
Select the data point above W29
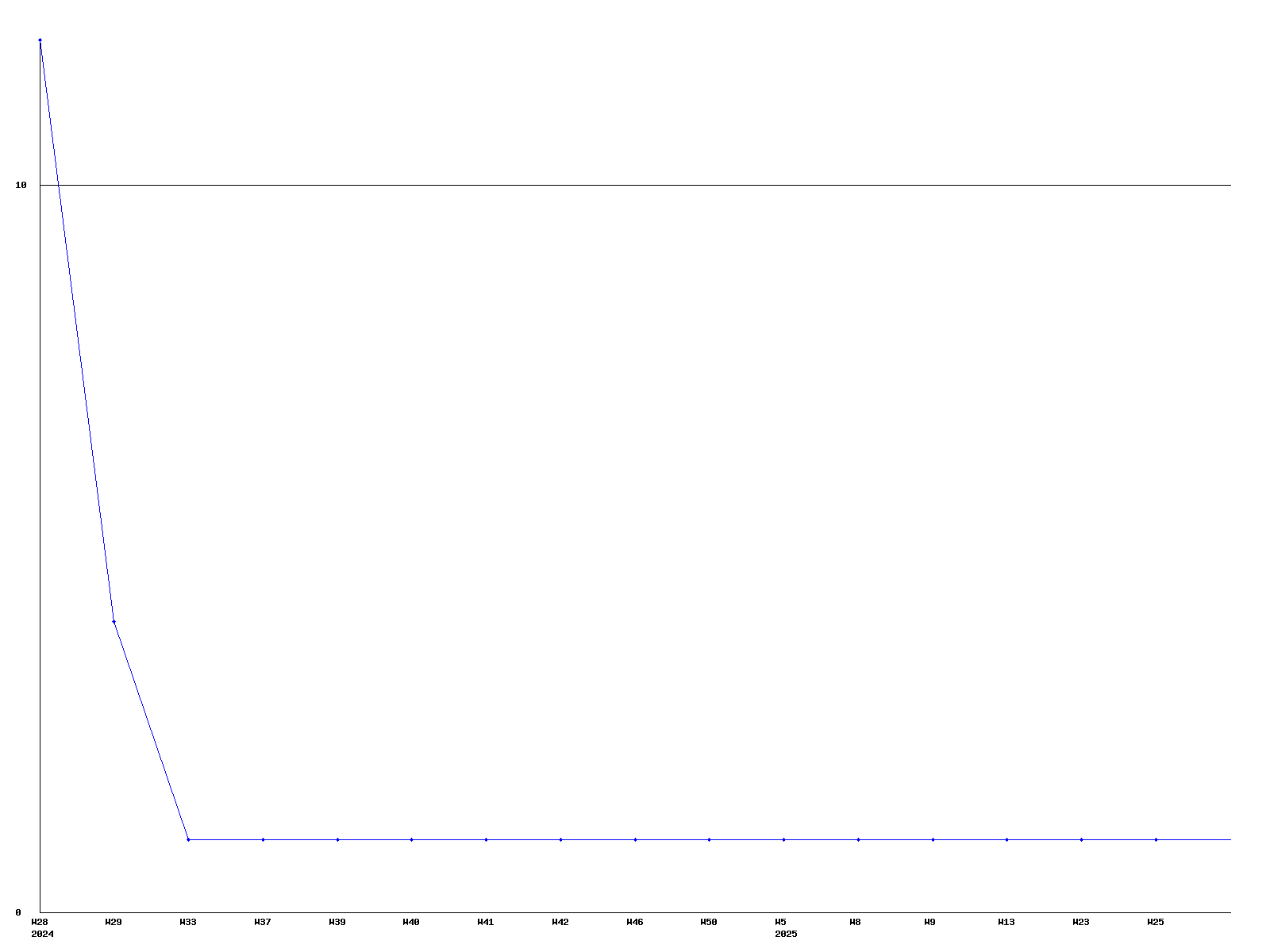[x=114, y=621]
